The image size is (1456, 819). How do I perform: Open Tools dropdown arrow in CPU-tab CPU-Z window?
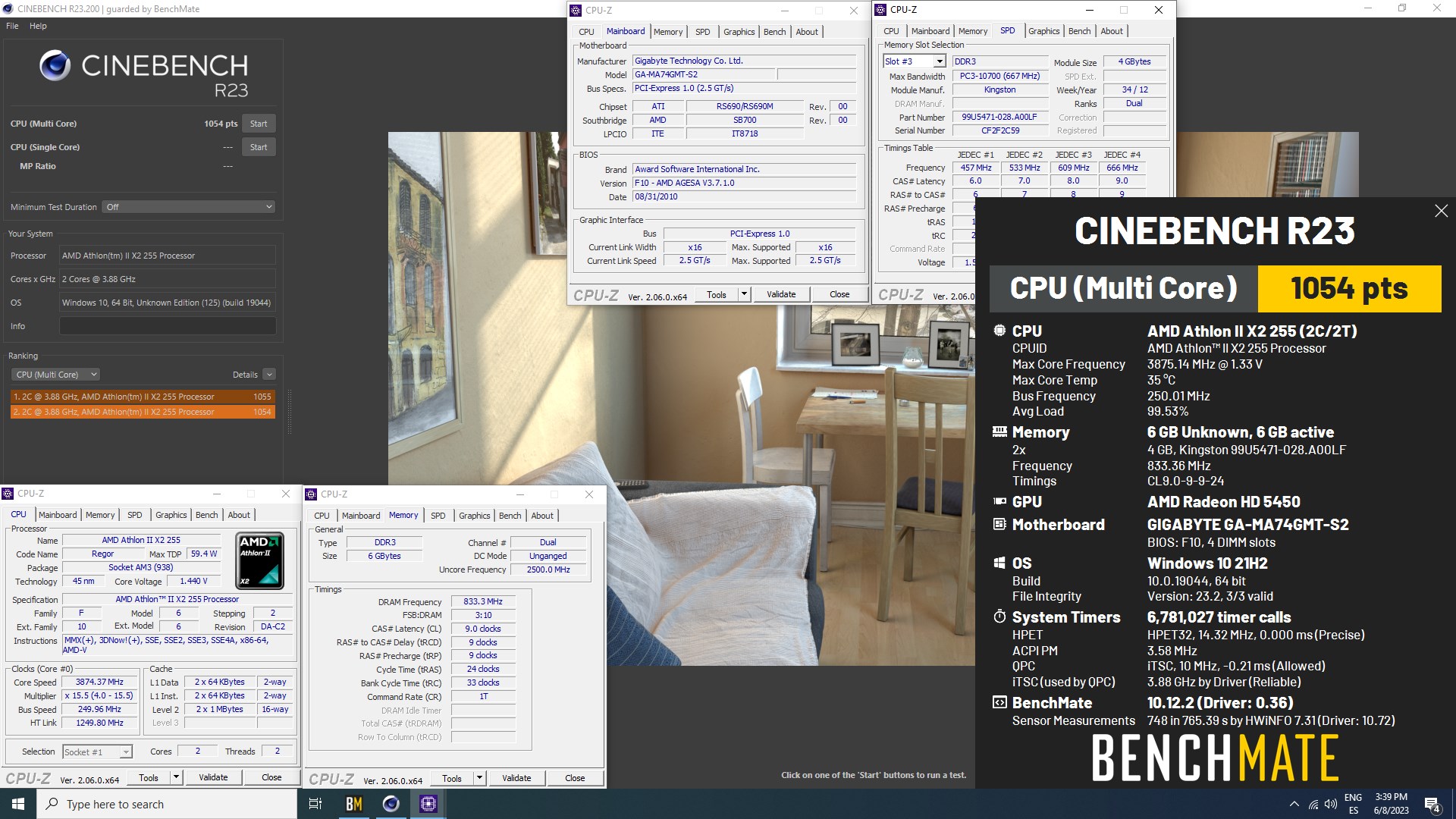176,777
